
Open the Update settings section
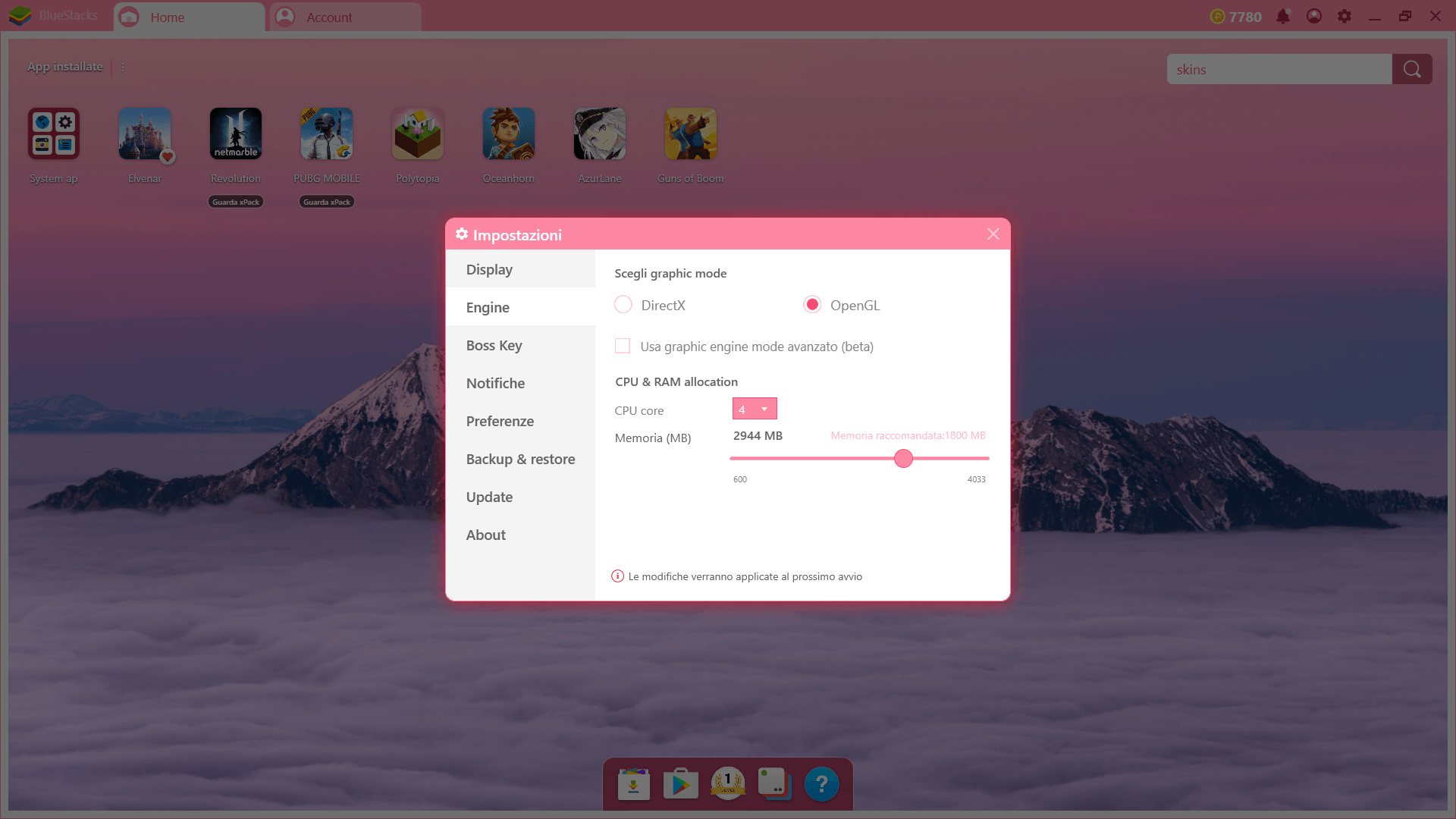click(520, 497)
